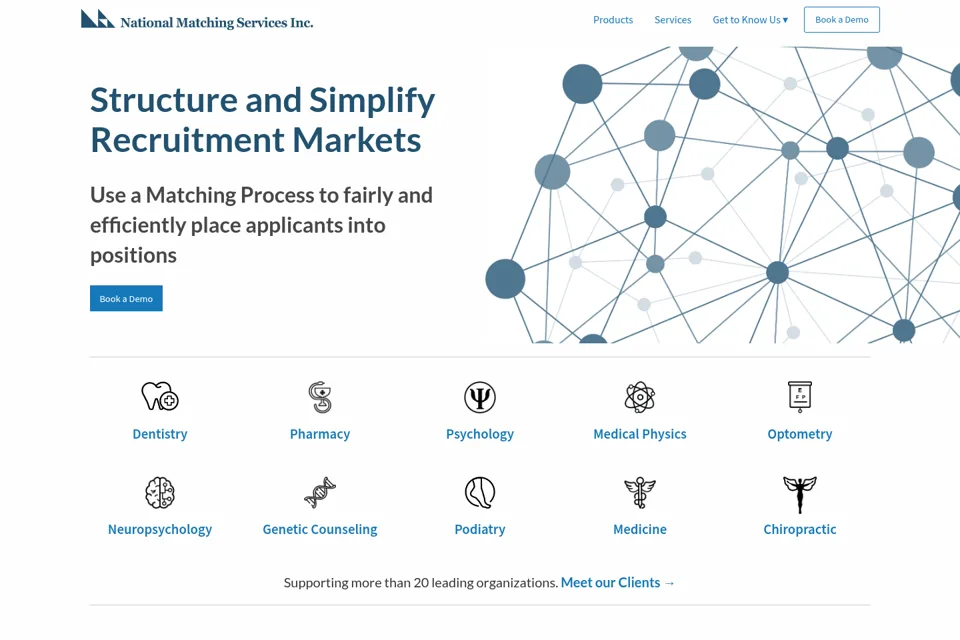Open the Chiropractic link
This screenshot has height=640, width=960.
coord(800,529)
